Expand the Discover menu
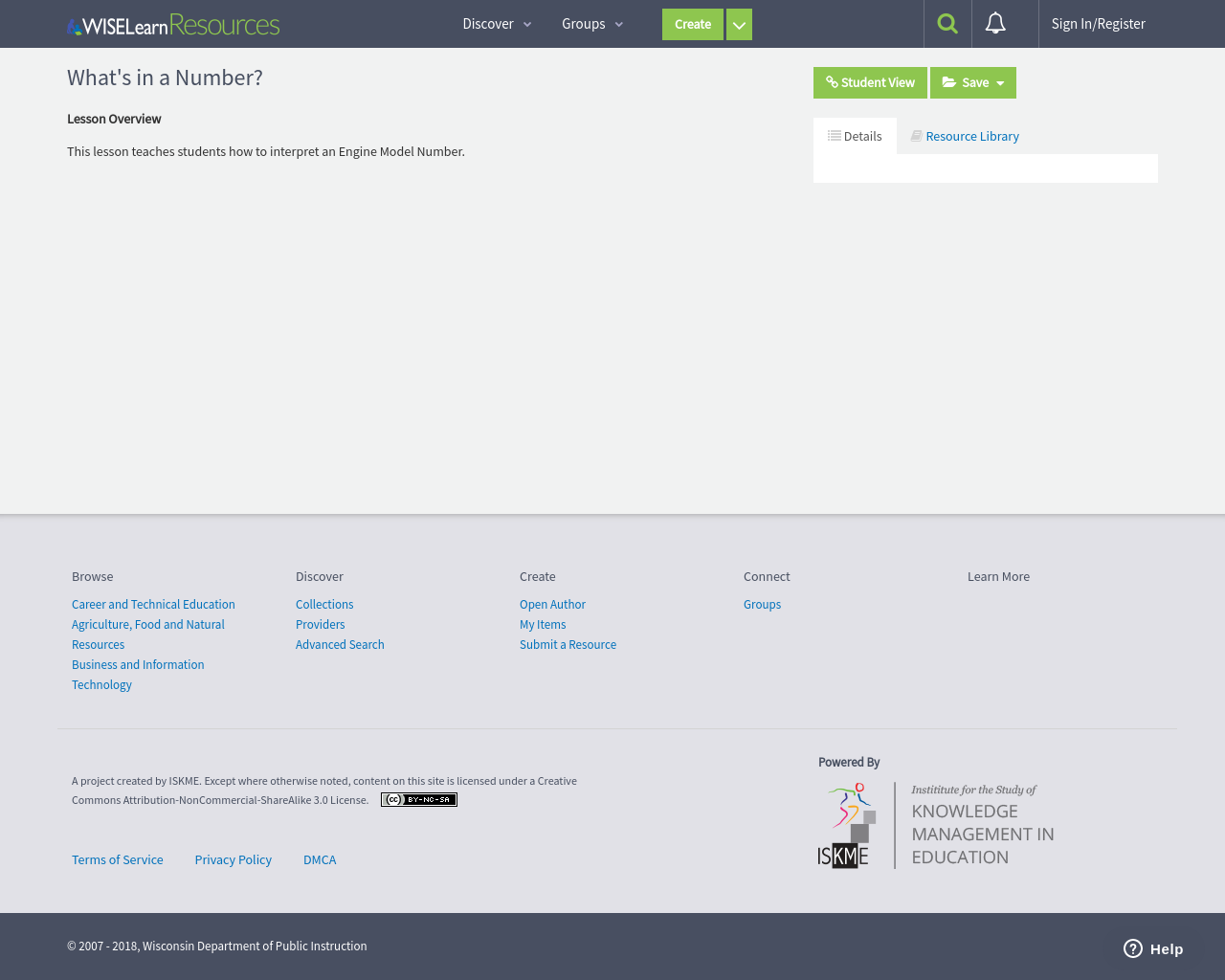The height and width of the screenshot is (980, 1225). click(497, 24)
